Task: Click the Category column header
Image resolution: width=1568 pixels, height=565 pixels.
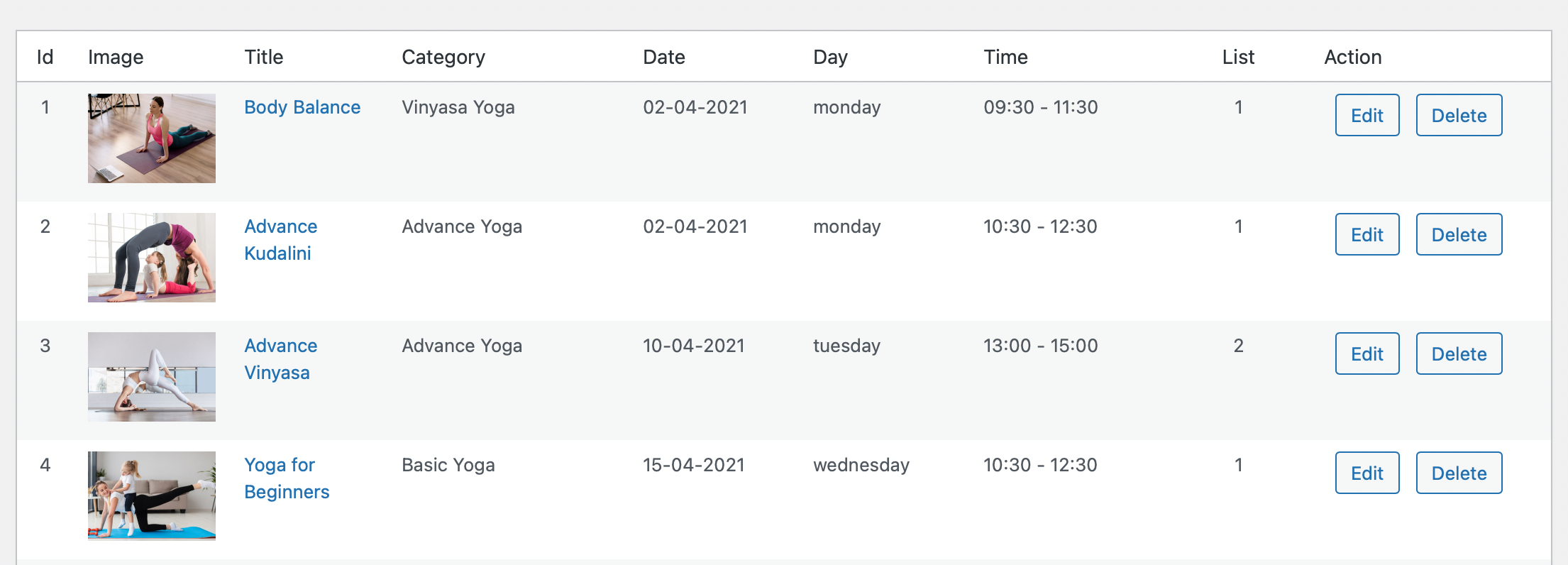Action: [x=443, y=57]
